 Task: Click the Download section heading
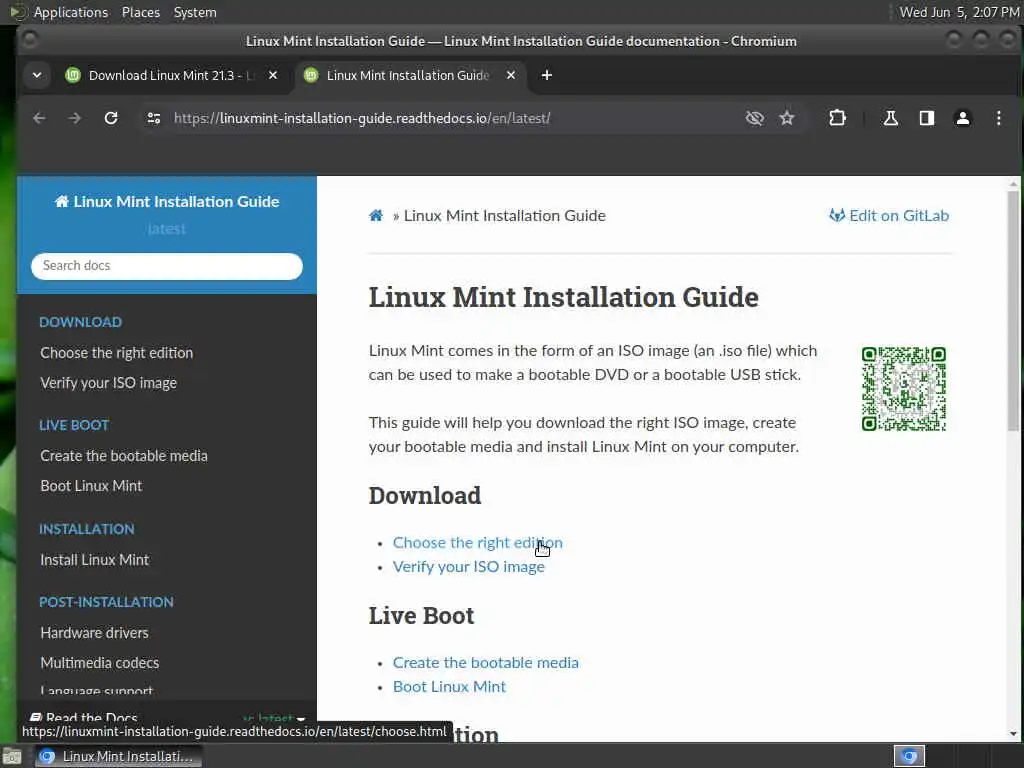click(424, 496)
